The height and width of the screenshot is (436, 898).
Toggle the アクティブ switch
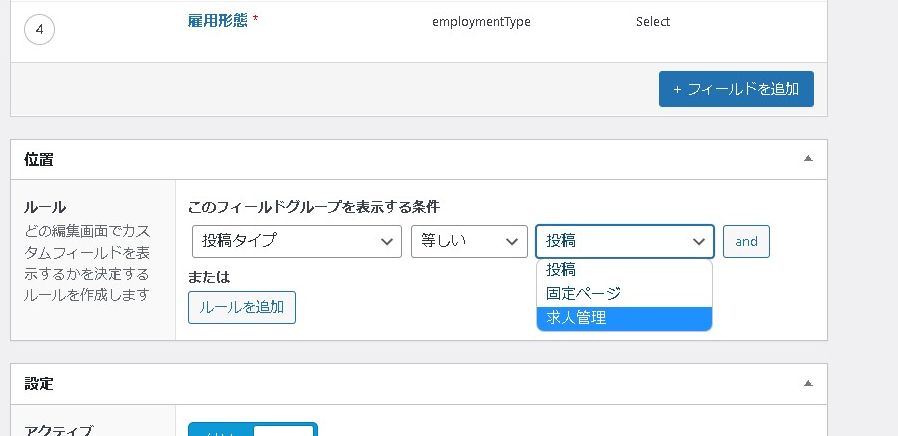252,430
